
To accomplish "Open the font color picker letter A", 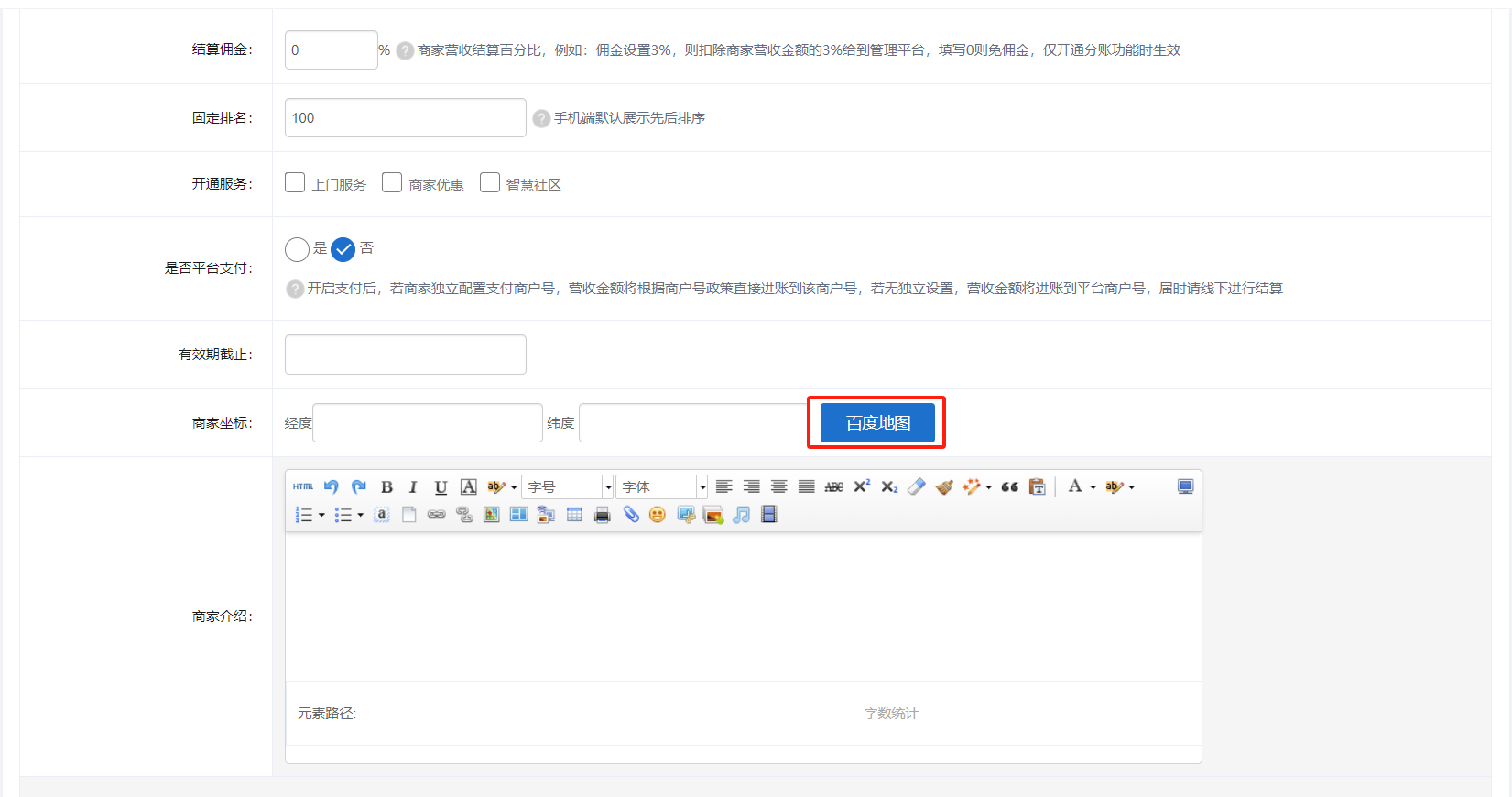I will click(1075, 486).
